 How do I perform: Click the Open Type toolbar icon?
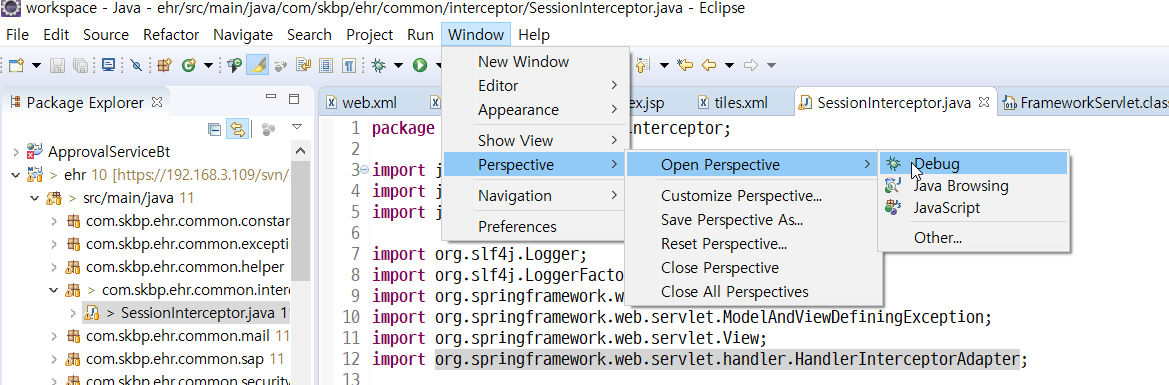(235, 65)
